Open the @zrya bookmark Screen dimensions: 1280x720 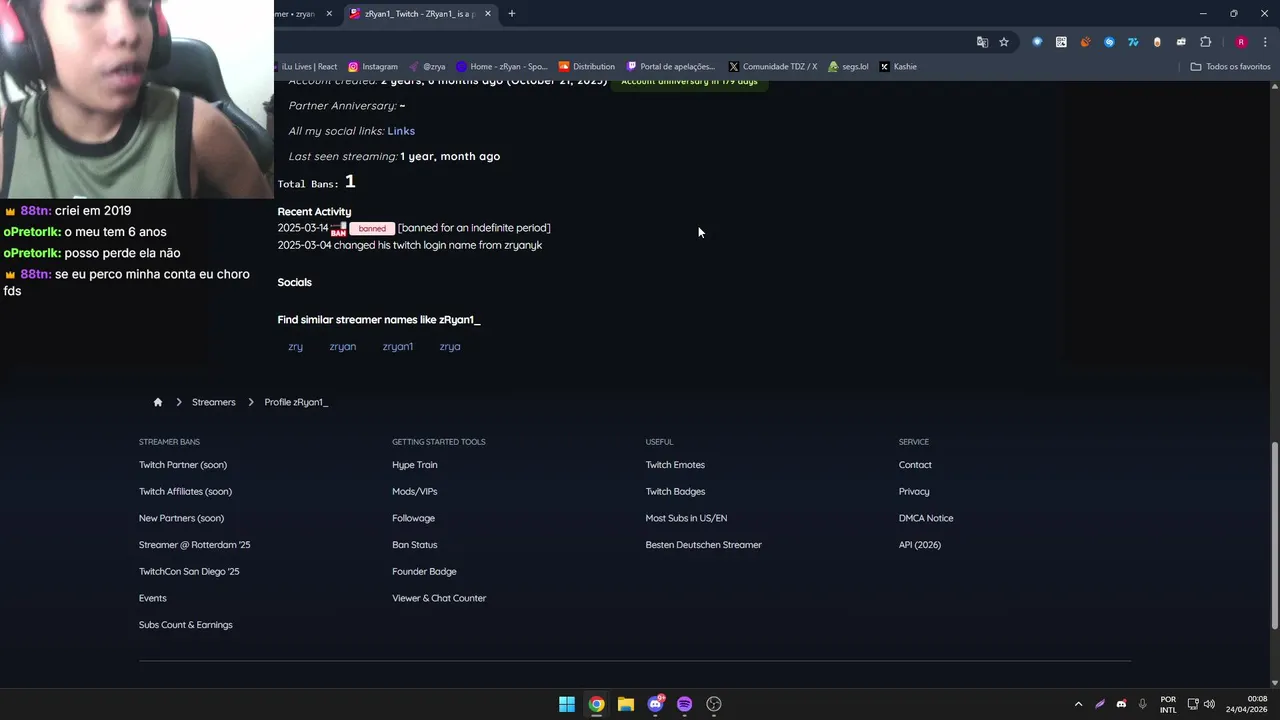click(427, 67)
